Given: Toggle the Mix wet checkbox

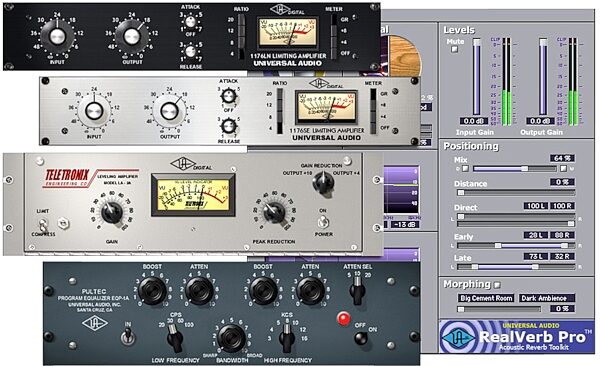Looking at the screenshot, I should pyautogui.click(x=563, y=168).
